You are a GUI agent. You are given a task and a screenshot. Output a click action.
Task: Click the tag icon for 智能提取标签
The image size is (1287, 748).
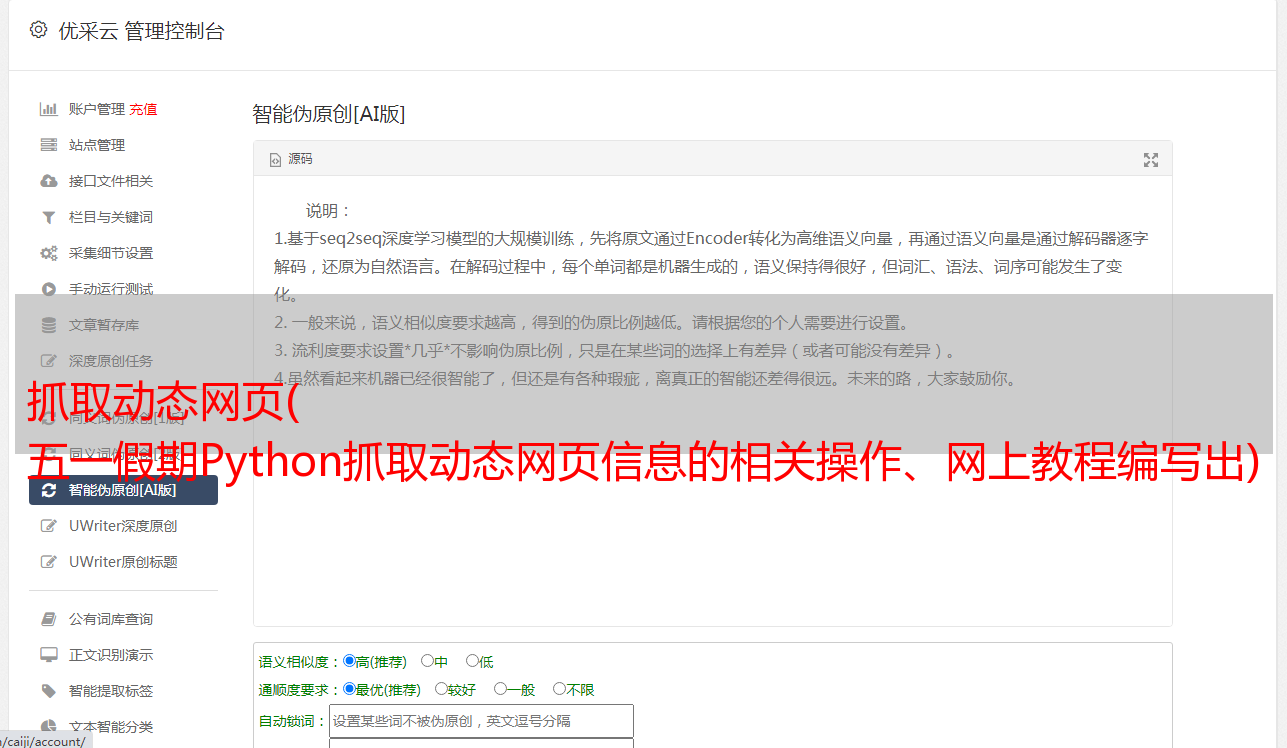click(x=48, y=691)
